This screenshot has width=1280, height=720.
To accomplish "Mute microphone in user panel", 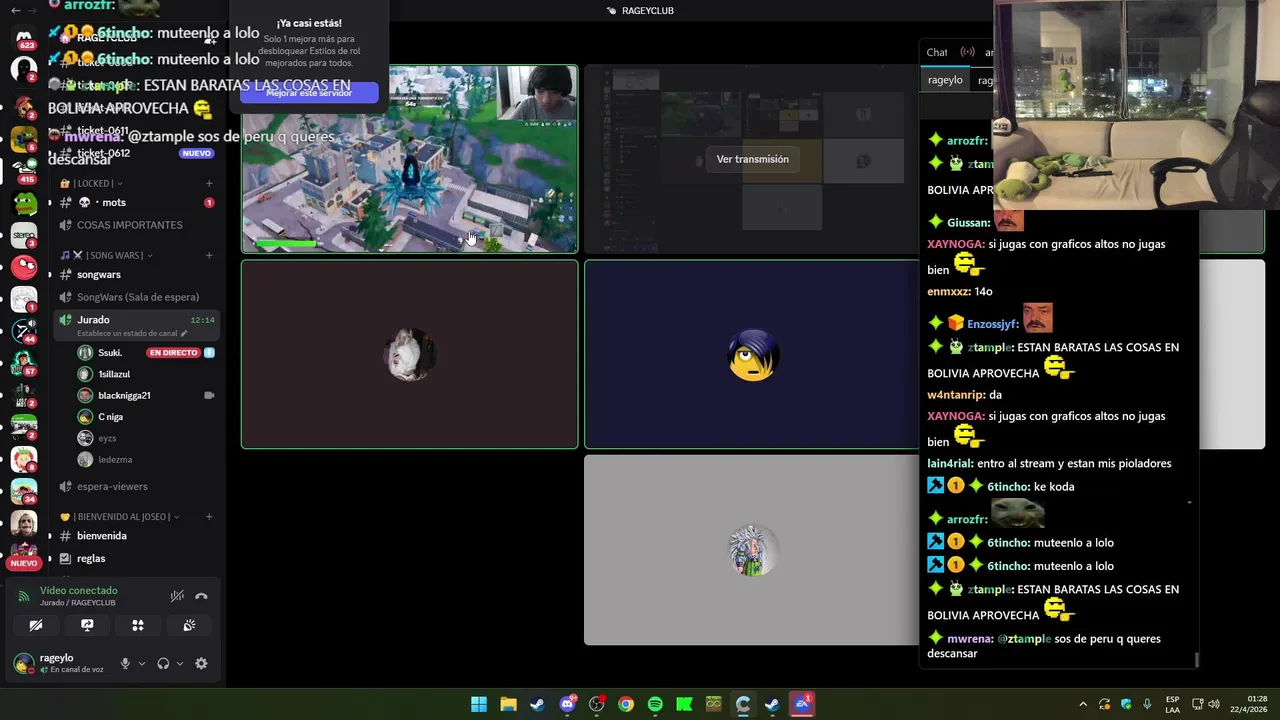I will [125, 663].
